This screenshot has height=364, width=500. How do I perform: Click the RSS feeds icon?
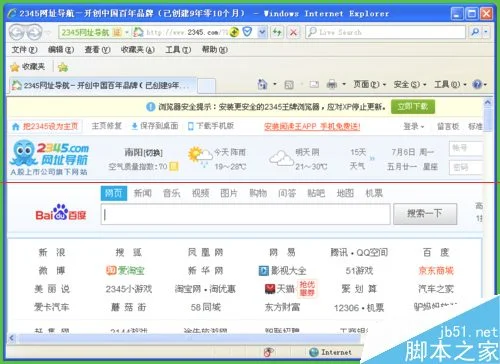coord(289,85)
